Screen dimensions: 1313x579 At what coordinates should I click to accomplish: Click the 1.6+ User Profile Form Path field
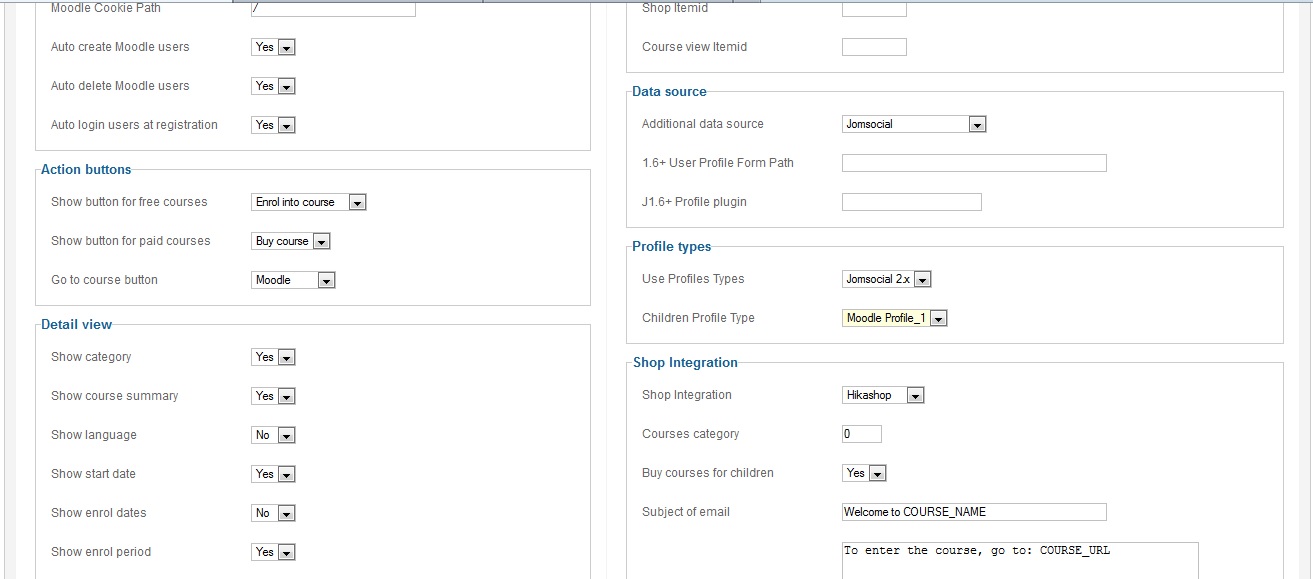pos(974,163)
